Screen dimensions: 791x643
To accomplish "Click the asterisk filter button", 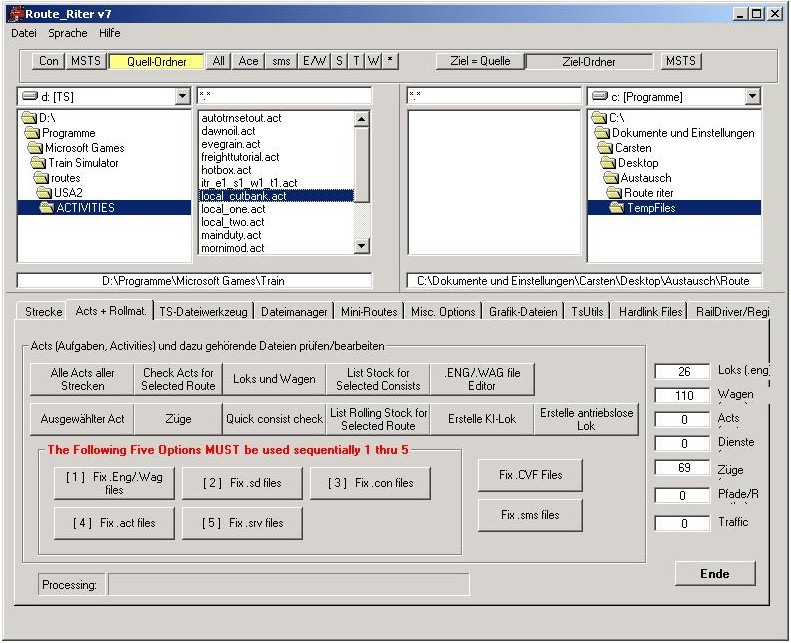I will 390,61.
